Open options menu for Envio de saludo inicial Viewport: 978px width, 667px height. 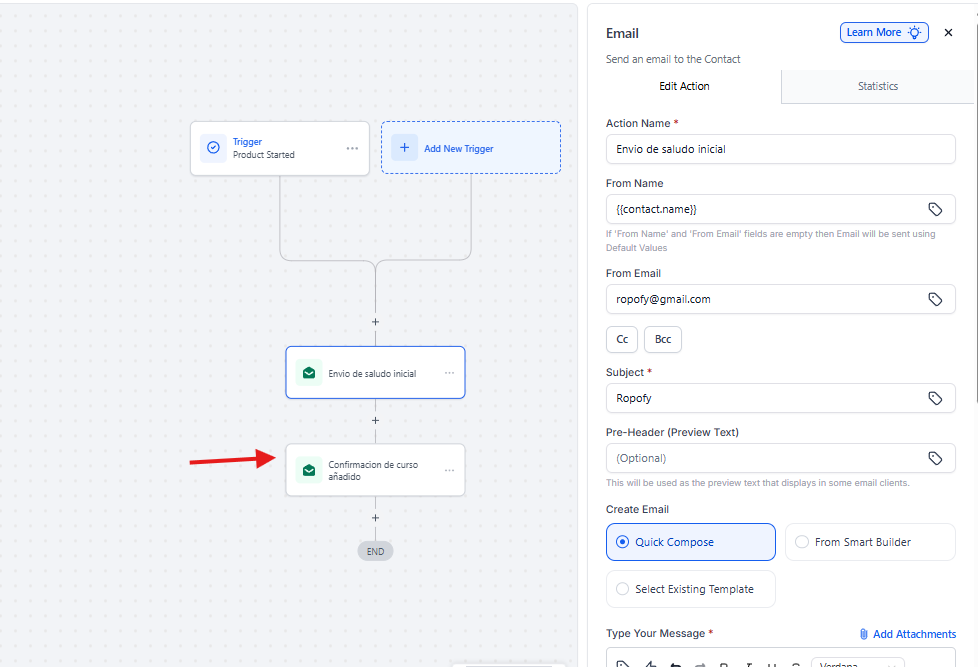coord(449,373)
